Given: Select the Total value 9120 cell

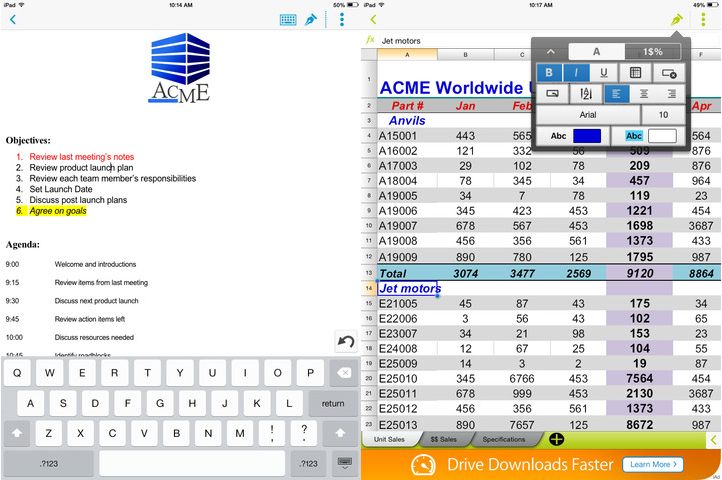Looking at the screenshot, I should pyautogui.click(x=640, y=273).
